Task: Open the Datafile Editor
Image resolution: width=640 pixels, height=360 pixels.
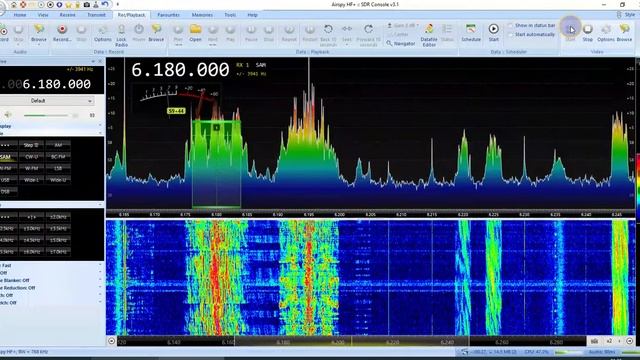Action: tap(429, 35)
